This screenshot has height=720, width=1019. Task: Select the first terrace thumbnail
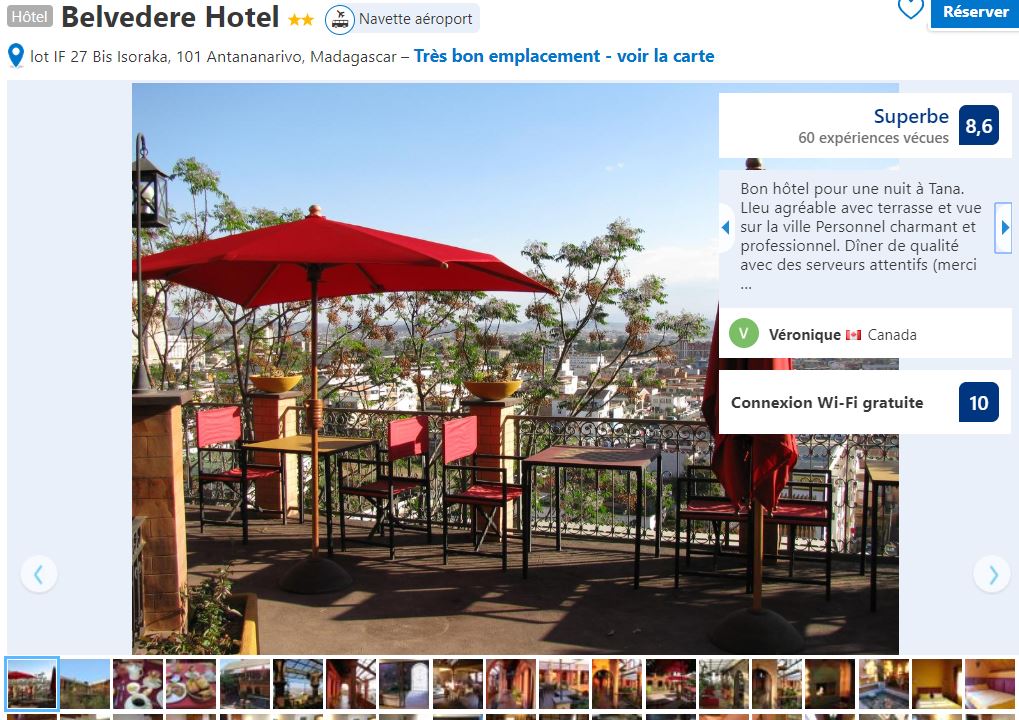[x=32, y=684]
